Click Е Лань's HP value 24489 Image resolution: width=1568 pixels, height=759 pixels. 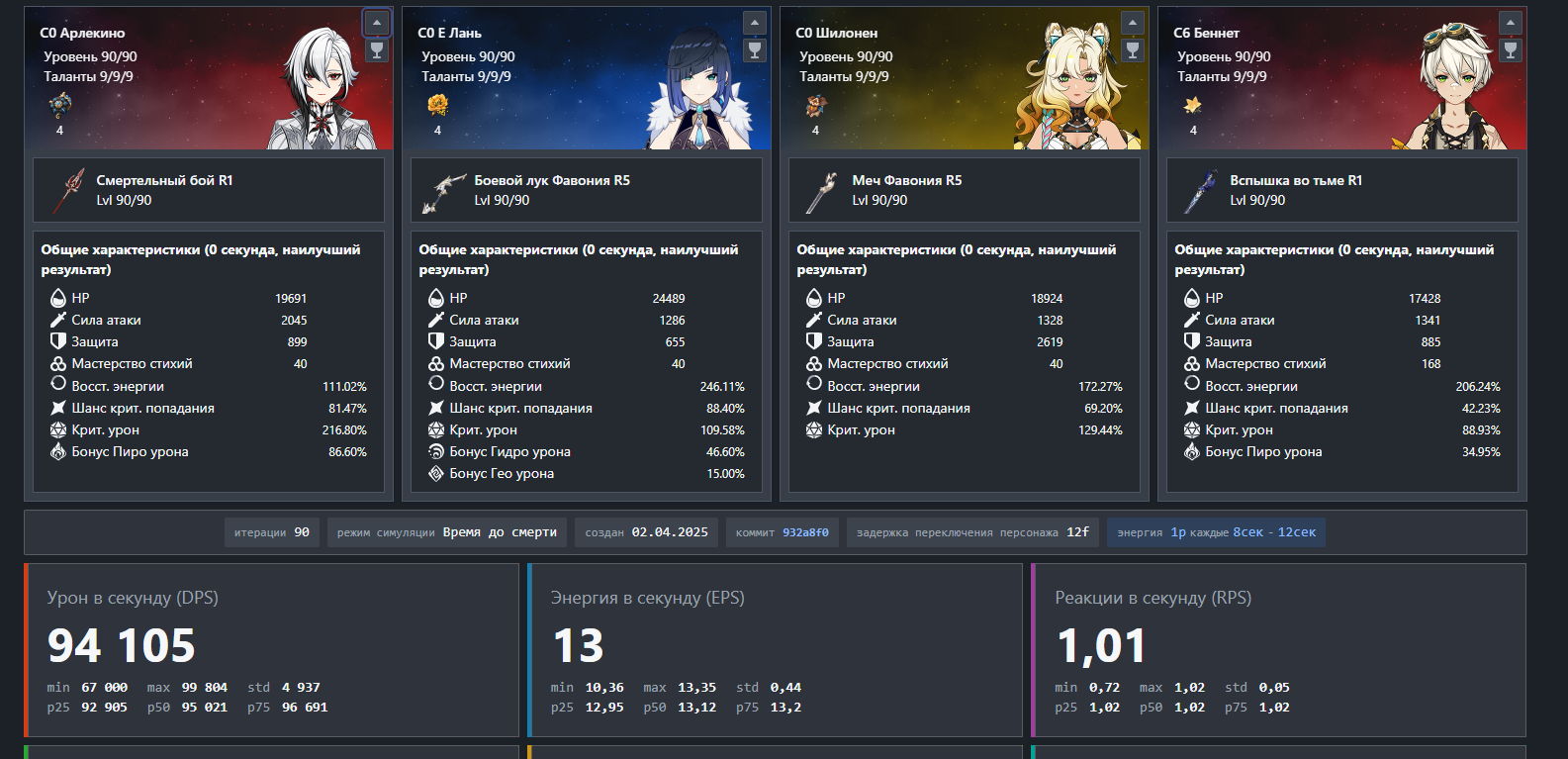tap(669, 298)
